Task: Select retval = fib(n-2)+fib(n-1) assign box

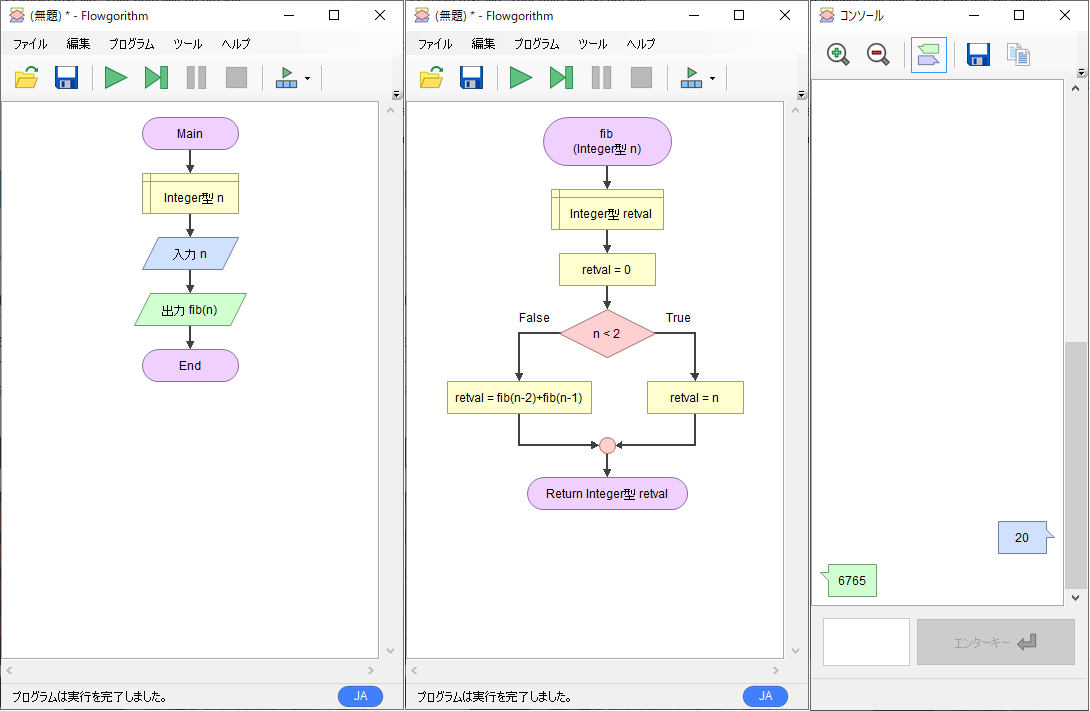Action: (x=519, y=398)
